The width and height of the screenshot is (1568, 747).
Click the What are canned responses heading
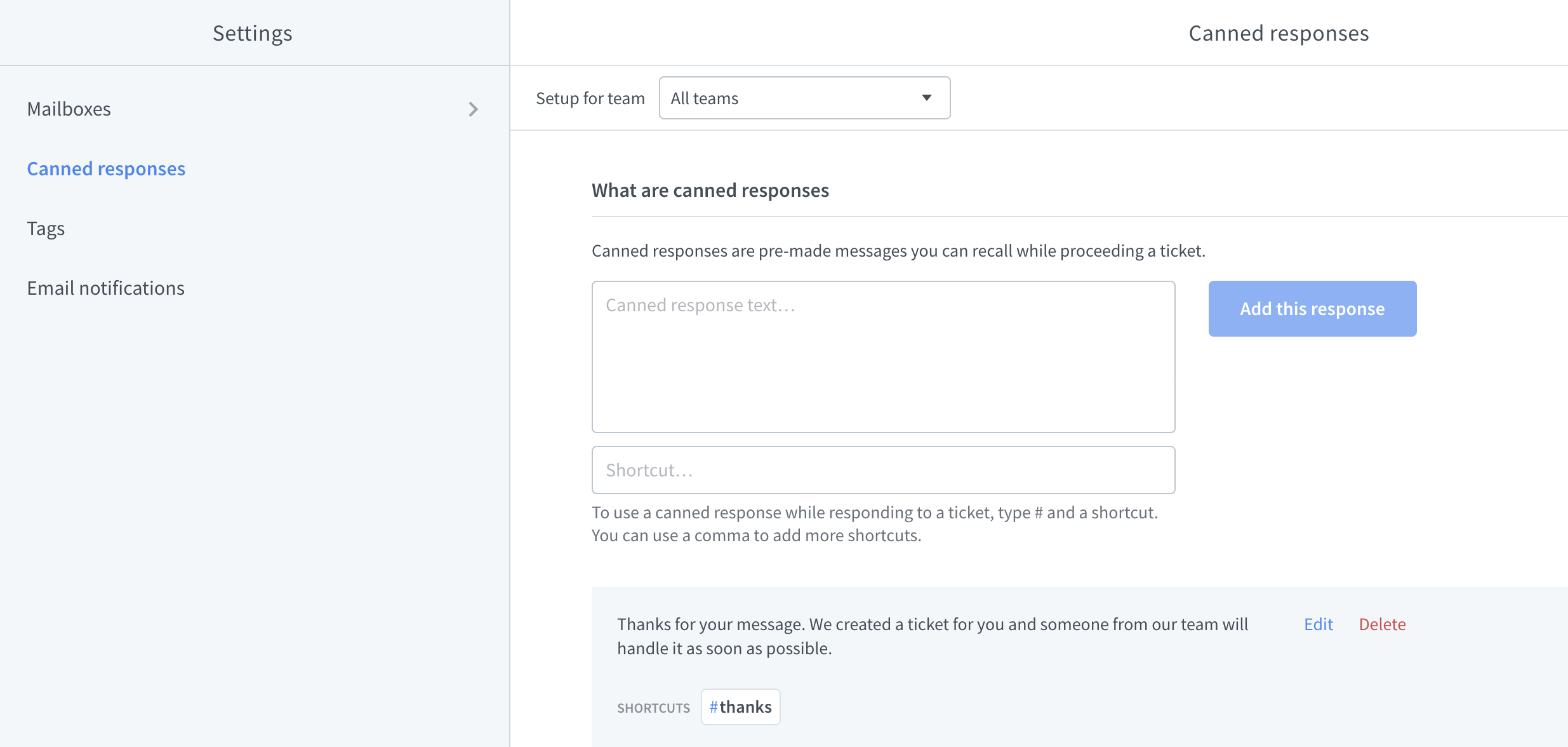(x=710, y=189)
